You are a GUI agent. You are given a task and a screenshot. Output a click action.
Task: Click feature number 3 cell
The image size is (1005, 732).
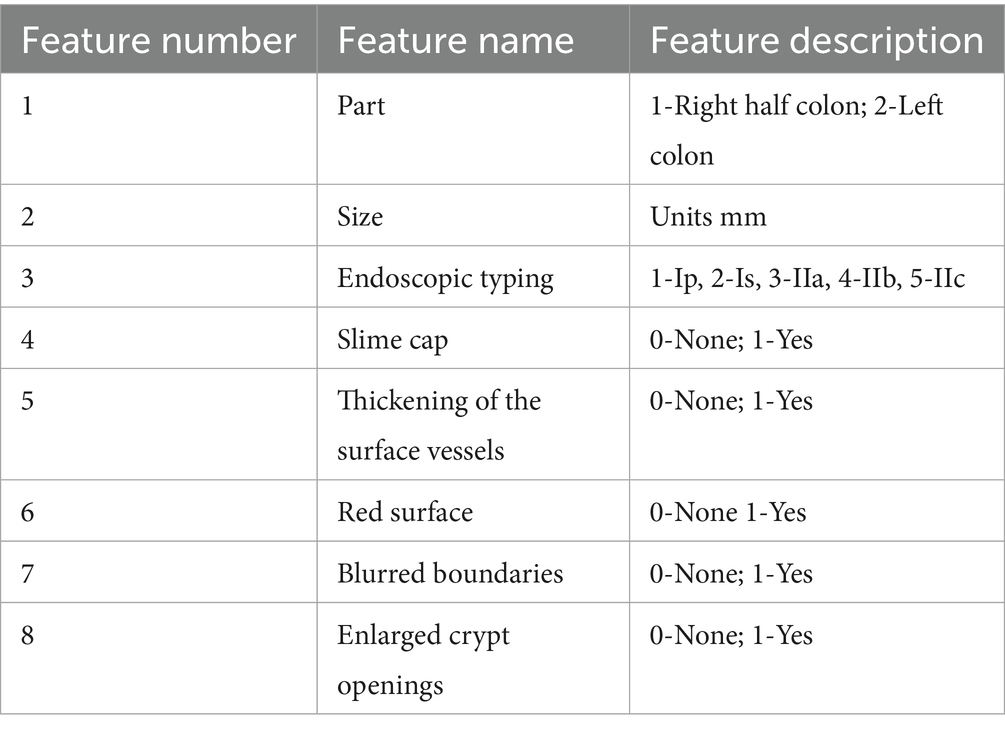(27, 277)
